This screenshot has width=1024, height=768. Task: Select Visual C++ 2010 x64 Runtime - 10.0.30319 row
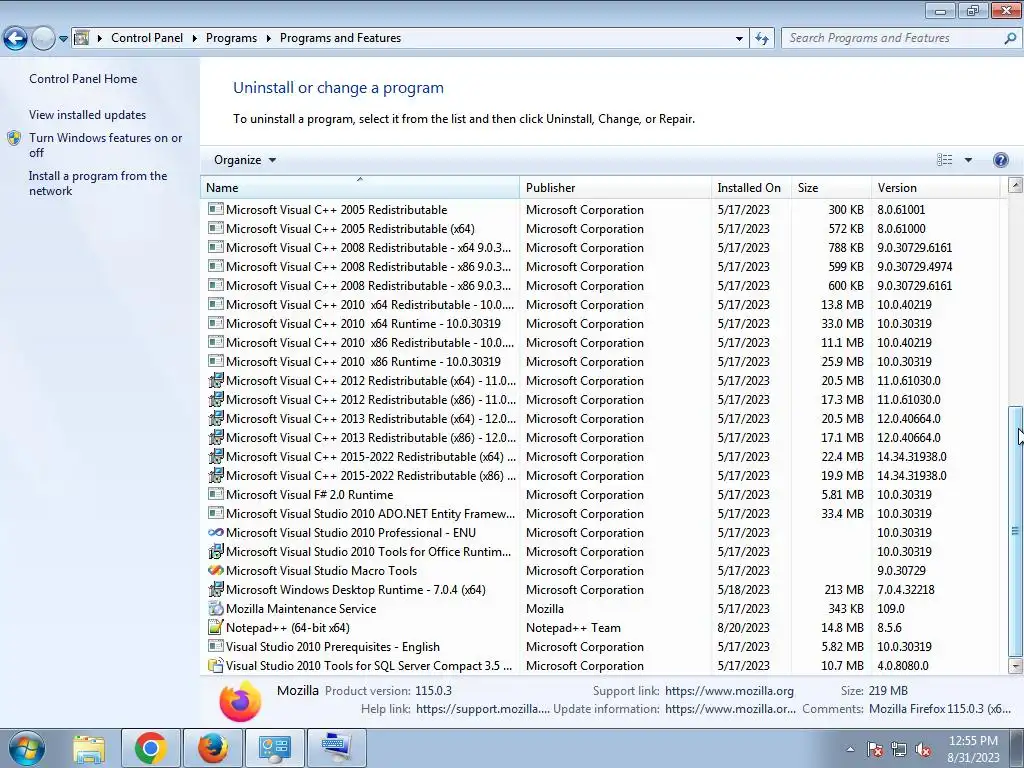[x=600, y=323]
